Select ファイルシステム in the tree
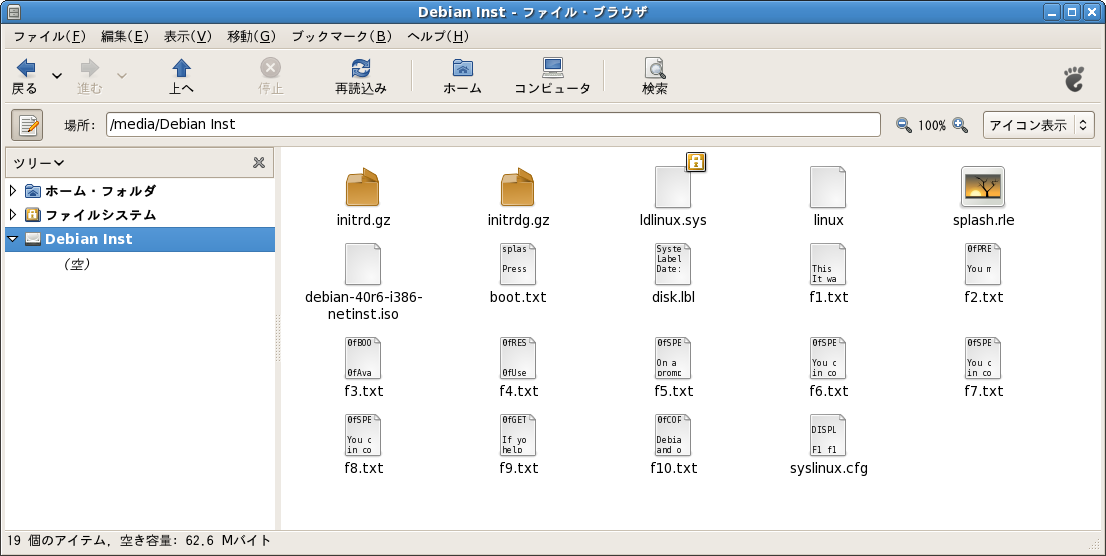Screen dimensions: 1106x556 [101, 214]
